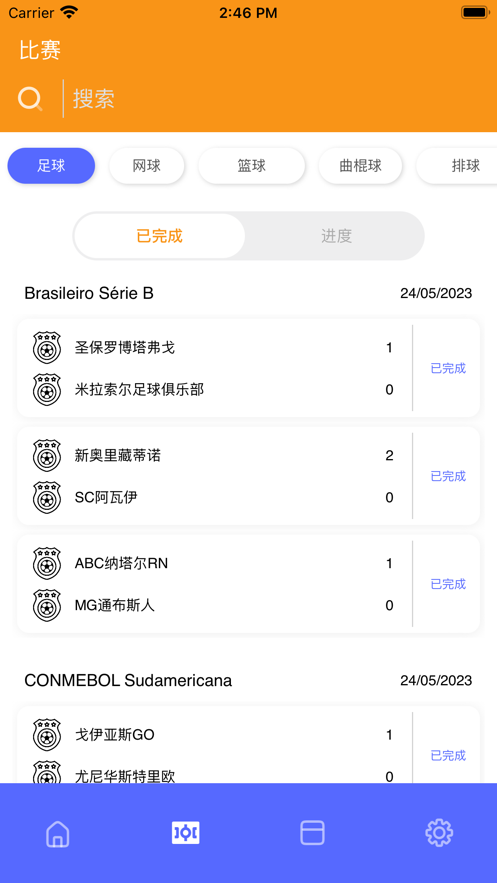The width and height of the screenshot is (497, 883).
Task: Tap 圣保罗博塔弗戈 team badge icon
Action: click(x=47, y=347)
